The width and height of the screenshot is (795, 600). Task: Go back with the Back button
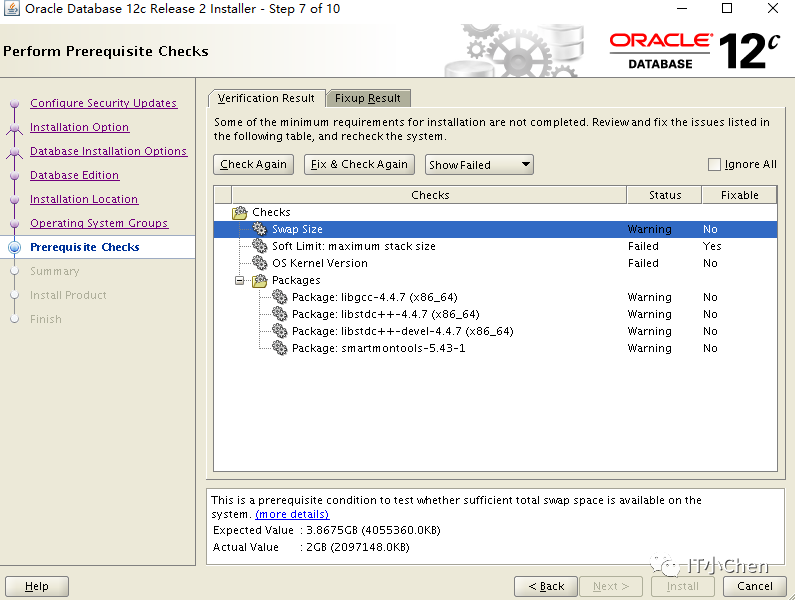click(546, 586)
